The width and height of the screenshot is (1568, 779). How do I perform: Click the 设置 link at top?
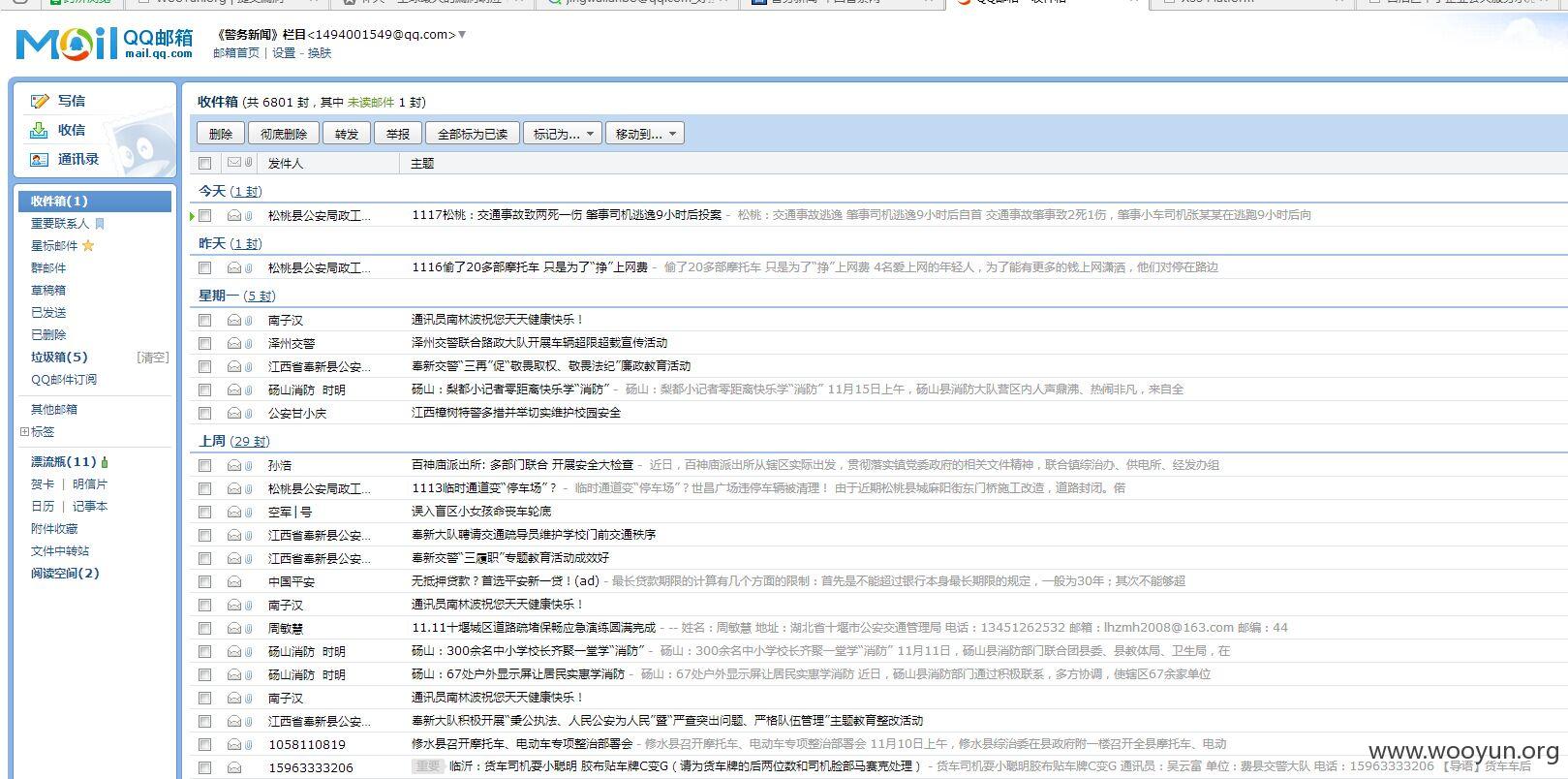pyautogui.click(x=284, y=53)
